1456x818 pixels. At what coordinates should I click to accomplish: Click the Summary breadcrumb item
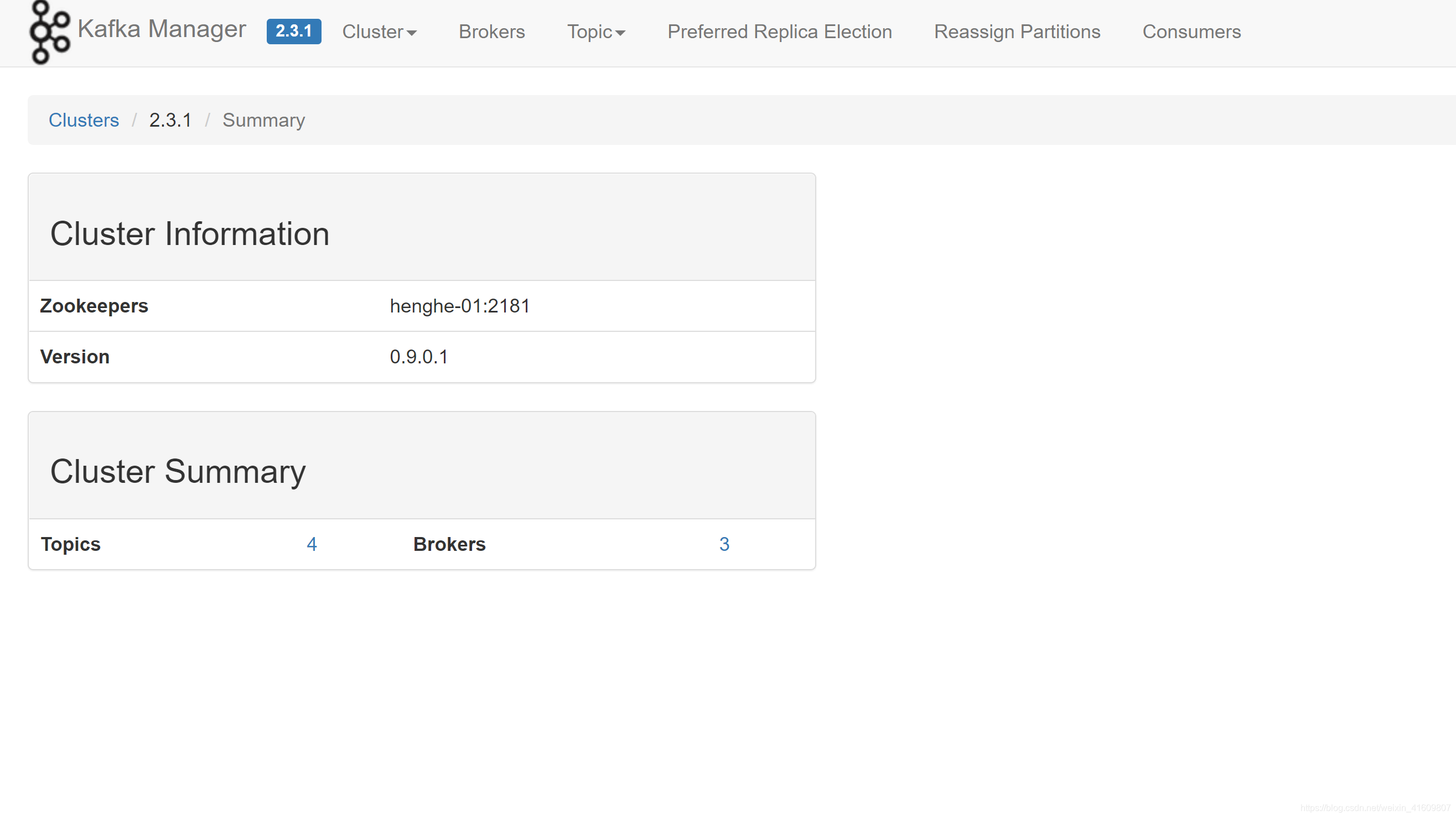pos(263,120)
